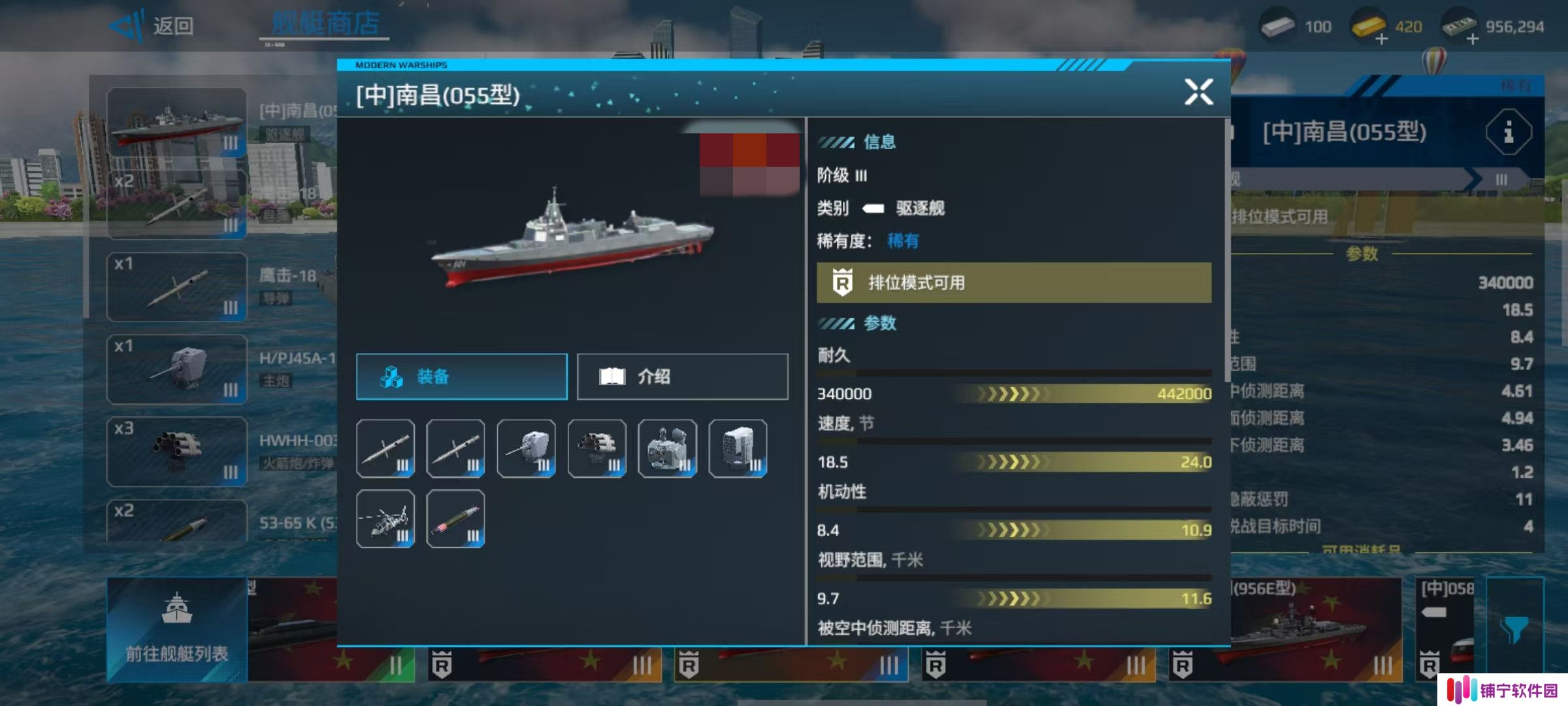The height and width of the screenshot is (706, 1568).
Task: Select the main gun turret equipment icon
Action: [527, 448]
